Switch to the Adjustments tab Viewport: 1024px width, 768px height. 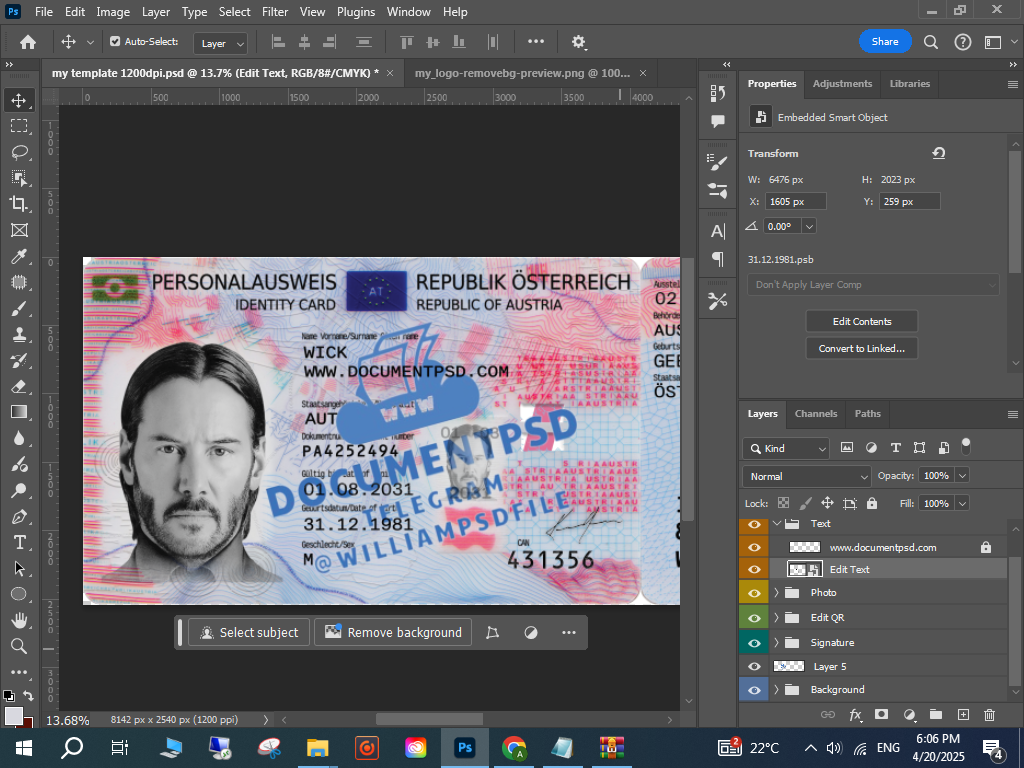click(x=842, y=84)
